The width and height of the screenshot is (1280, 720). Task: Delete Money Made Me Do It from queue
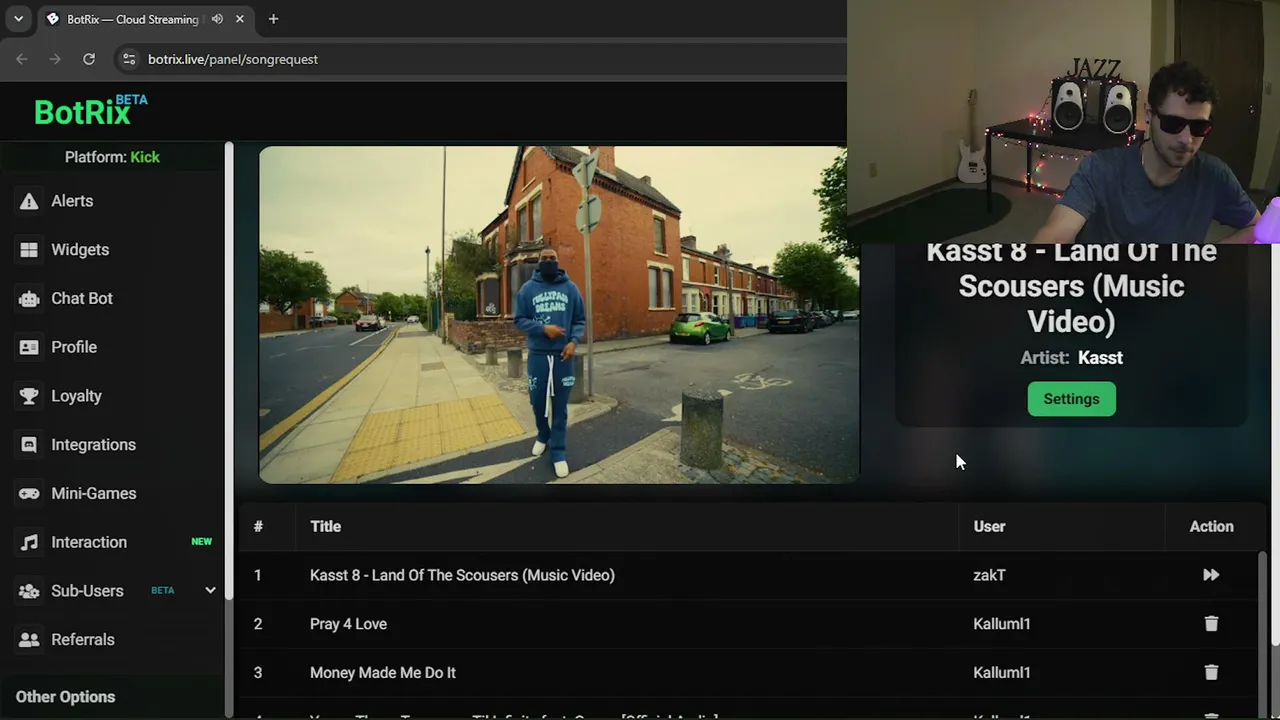(x=1211, y=673)
